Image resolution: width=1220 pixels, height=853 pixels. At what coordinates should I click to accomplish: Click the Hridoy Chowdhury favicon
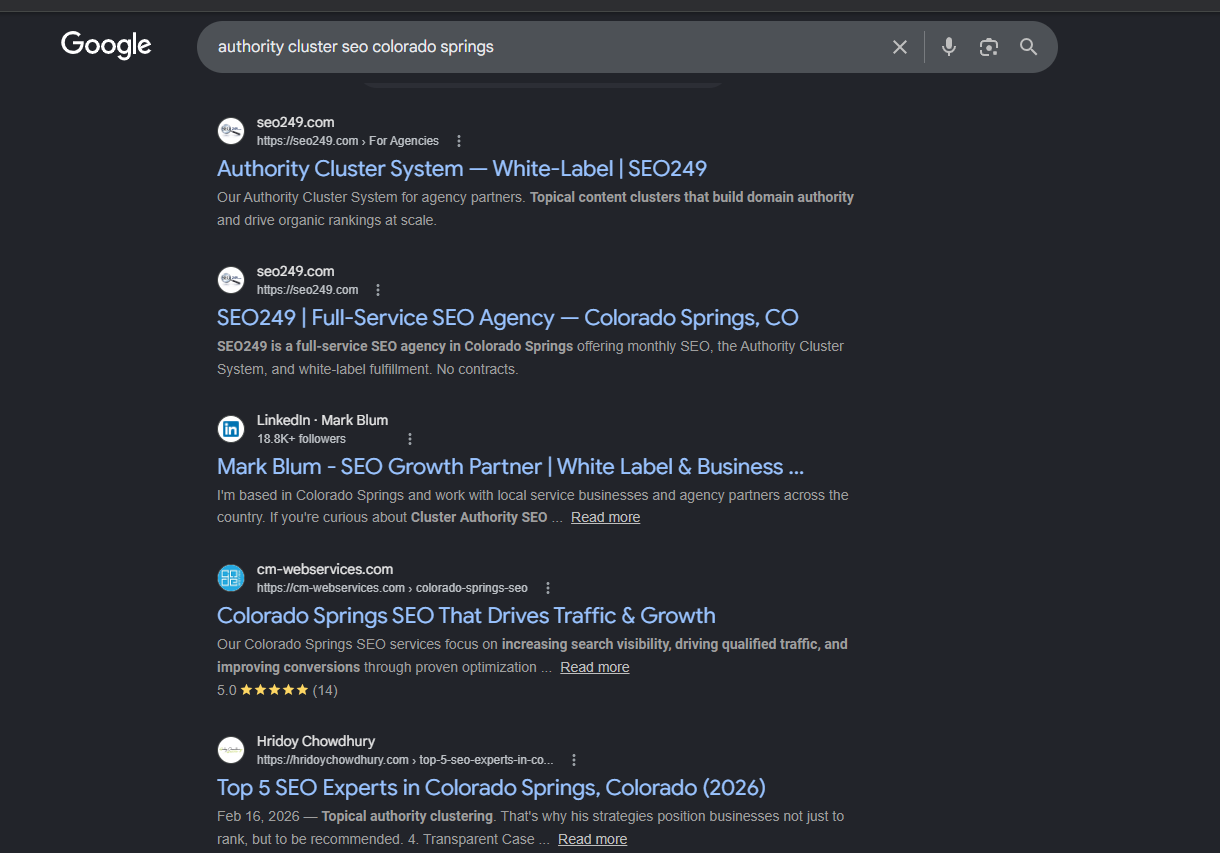point(231,750)
